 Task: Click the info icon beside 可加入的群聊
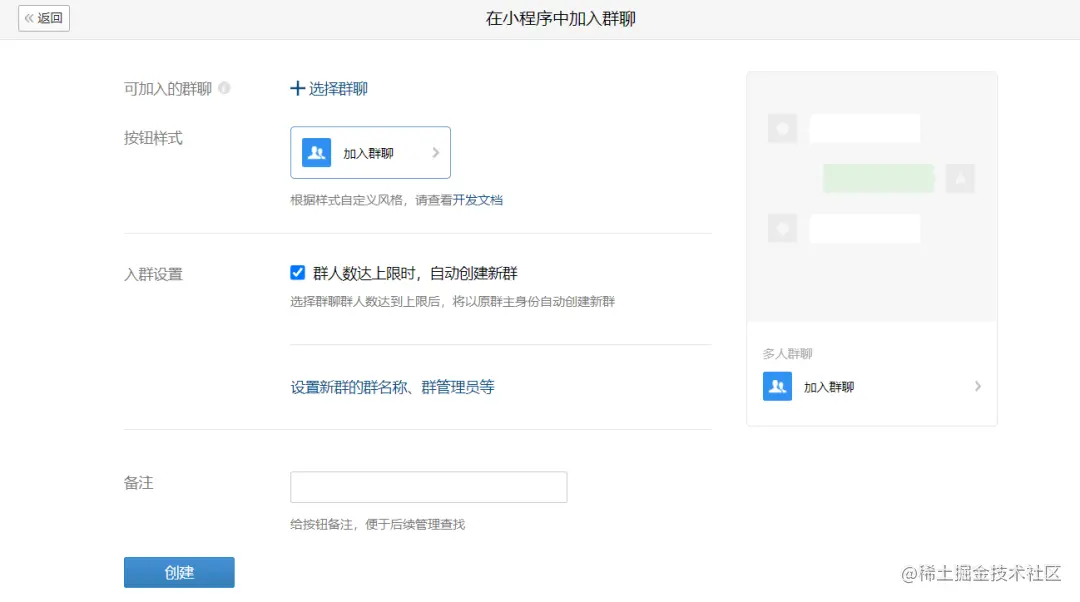click(x=224, y=88)
